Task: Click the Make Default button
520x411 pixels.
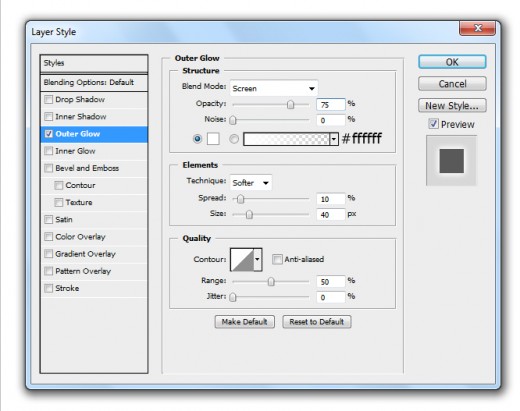Action: [245, 322]
